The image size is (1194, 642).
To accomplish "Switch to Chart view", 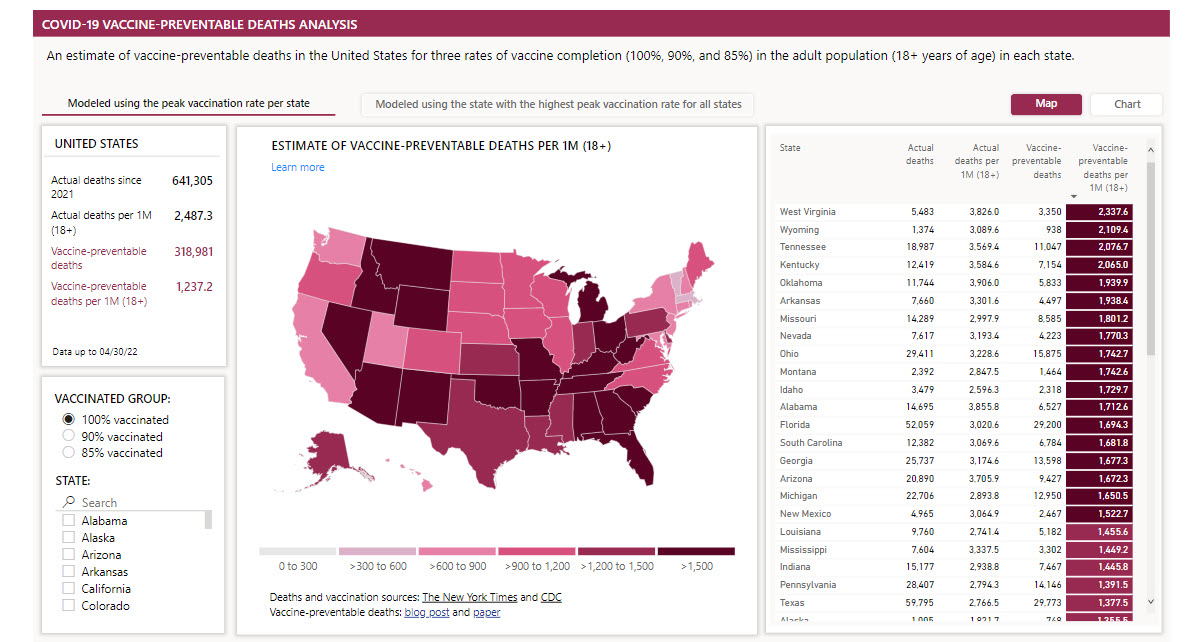I will 1126,104.
